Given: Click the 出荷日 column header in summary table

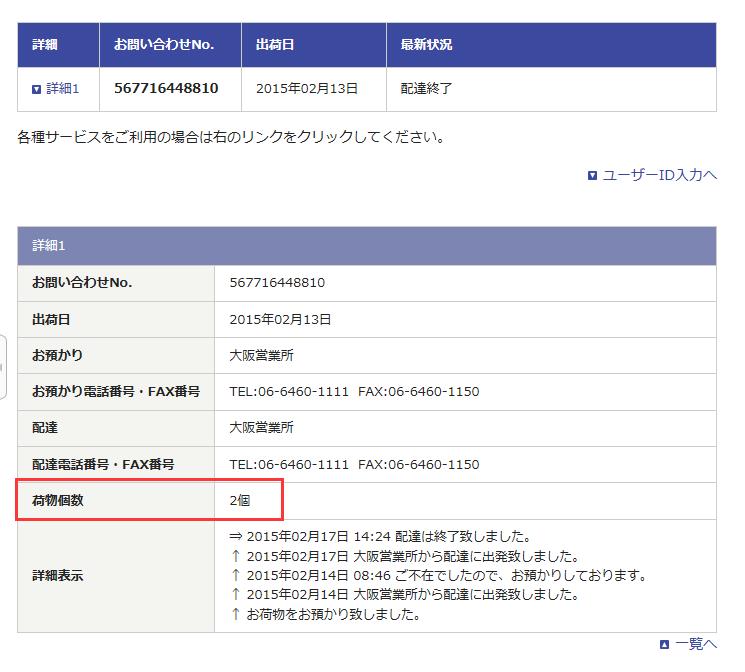Looking at the screenshot, I should 275,45.
